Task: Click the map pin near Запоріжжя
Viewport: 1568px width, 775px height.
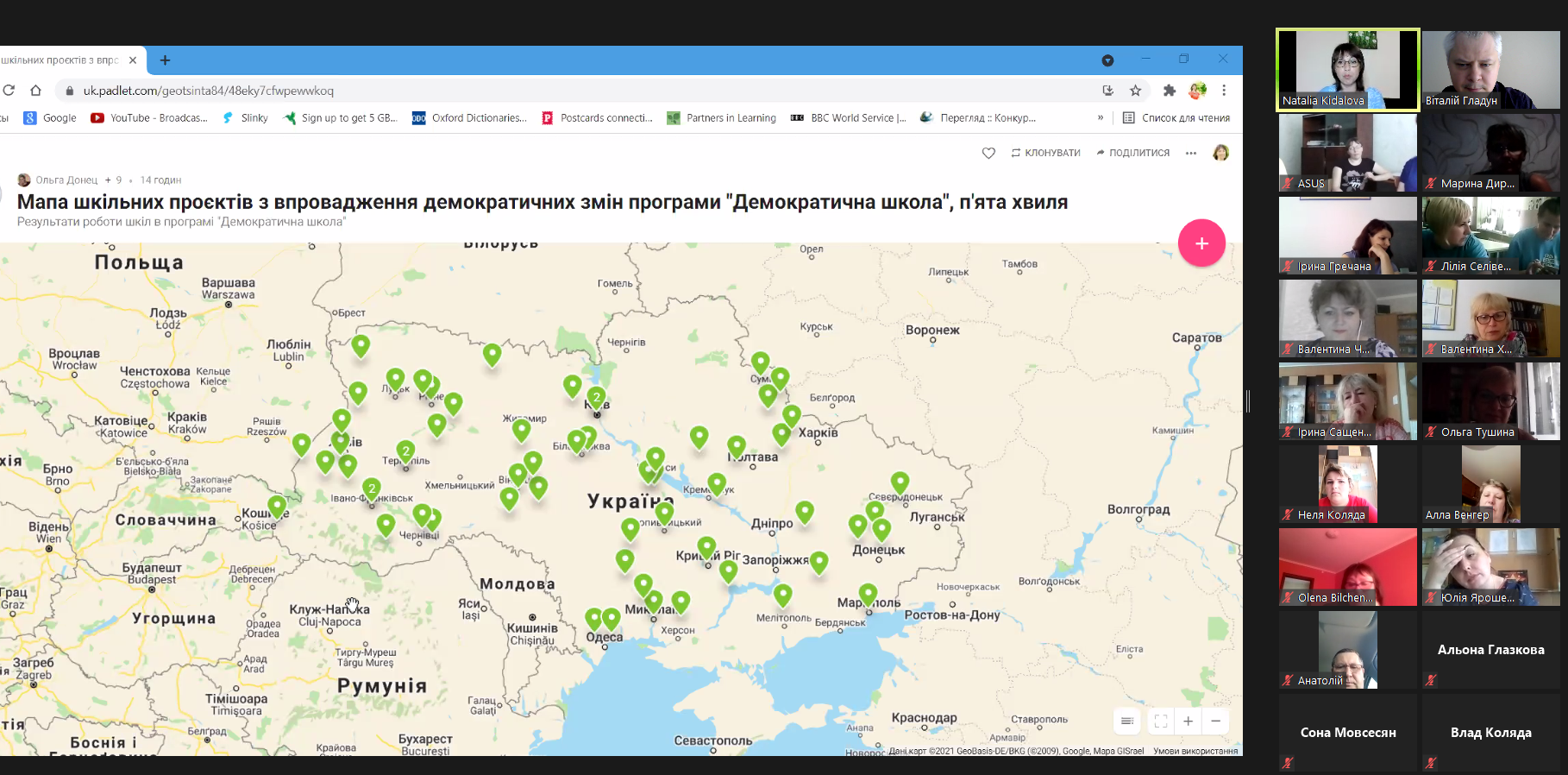Action: pos(818,563)
